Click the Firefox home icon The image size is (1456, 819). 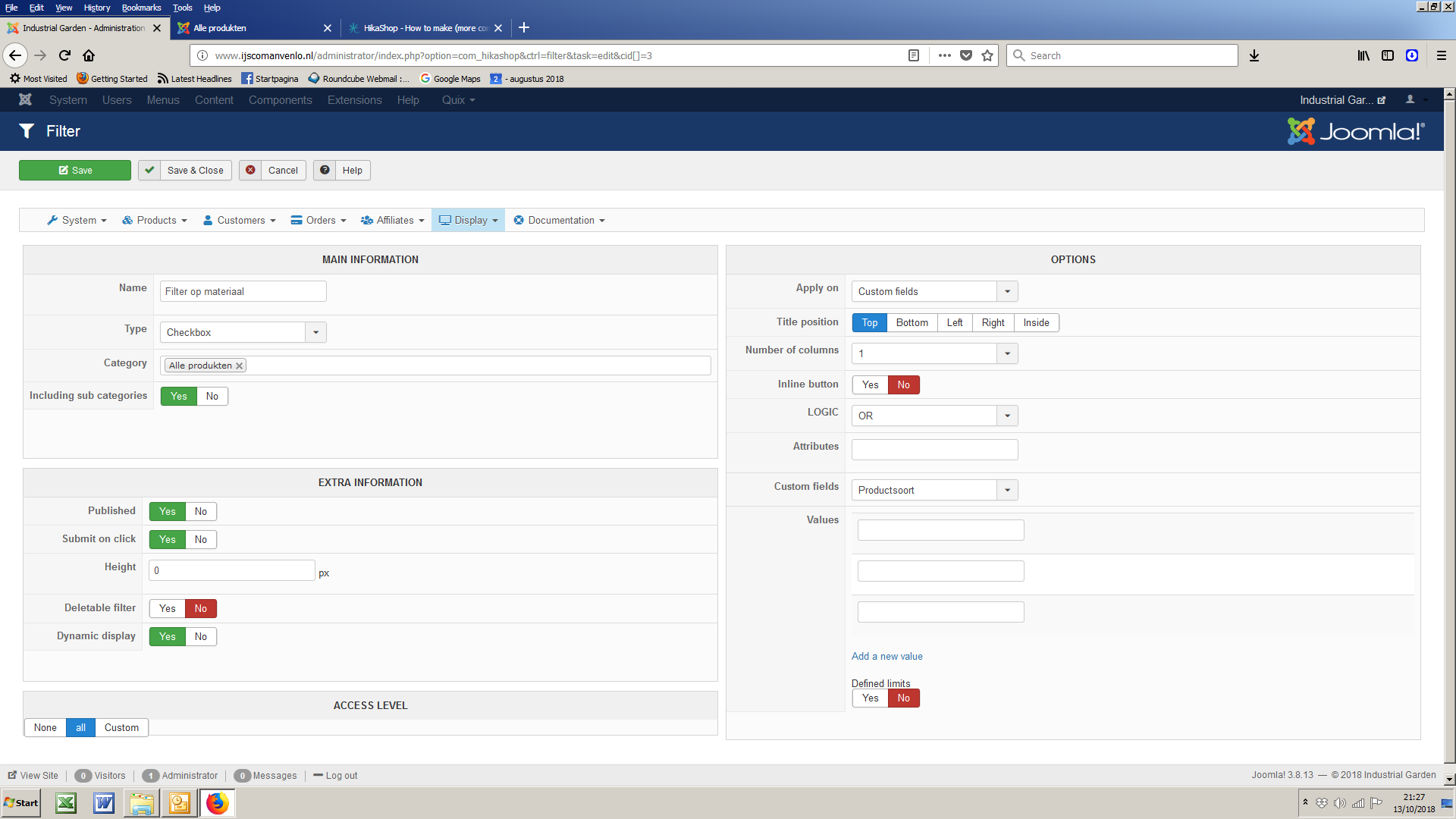pyautogui.click(x=89, y=55)
